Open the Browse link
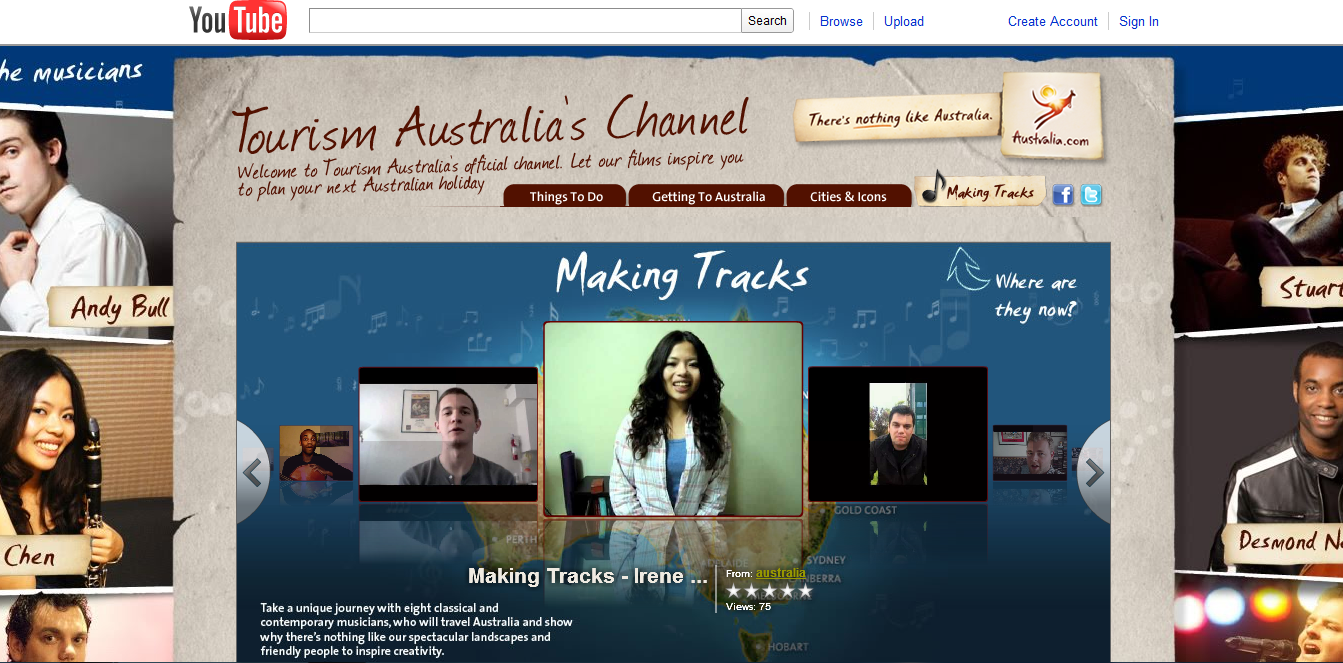 [841, 21]
